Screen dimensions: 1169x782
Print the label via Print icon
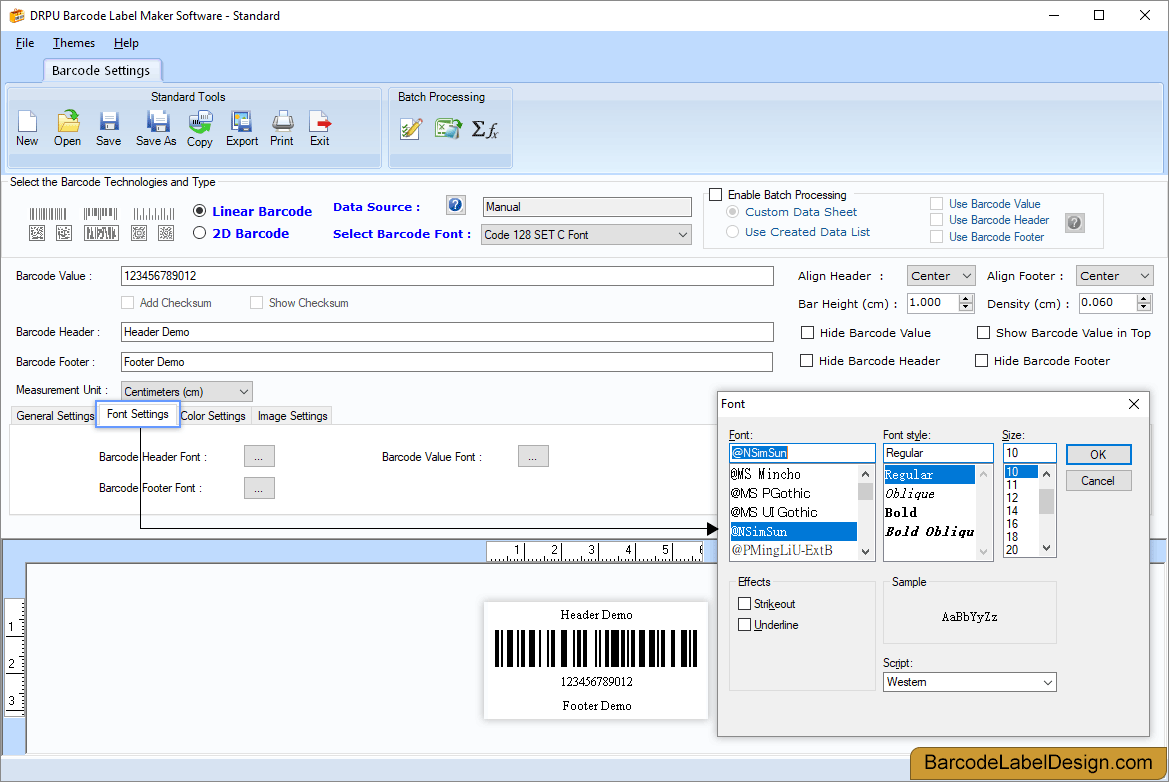[282, 128]
